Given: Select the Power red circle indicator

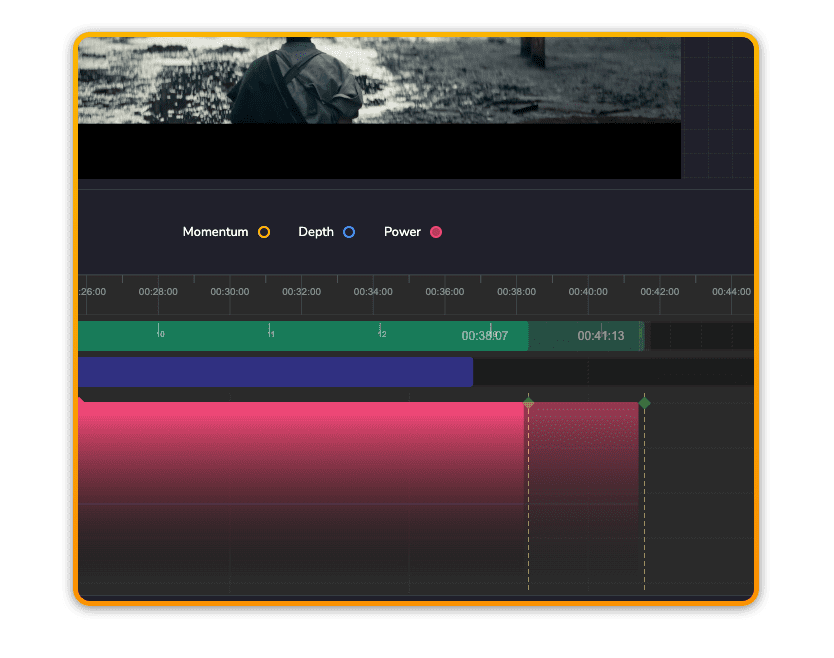Looking at the screenshot, I should [x=436, y=232].
